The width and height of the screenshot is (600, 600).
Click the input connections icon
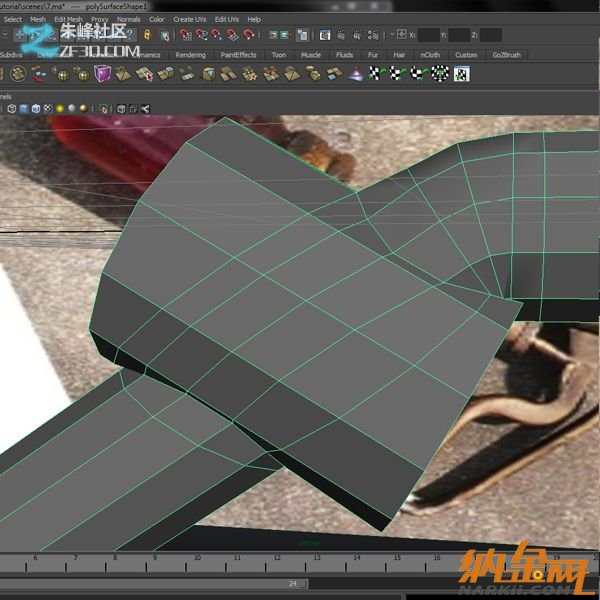point(273,35)
